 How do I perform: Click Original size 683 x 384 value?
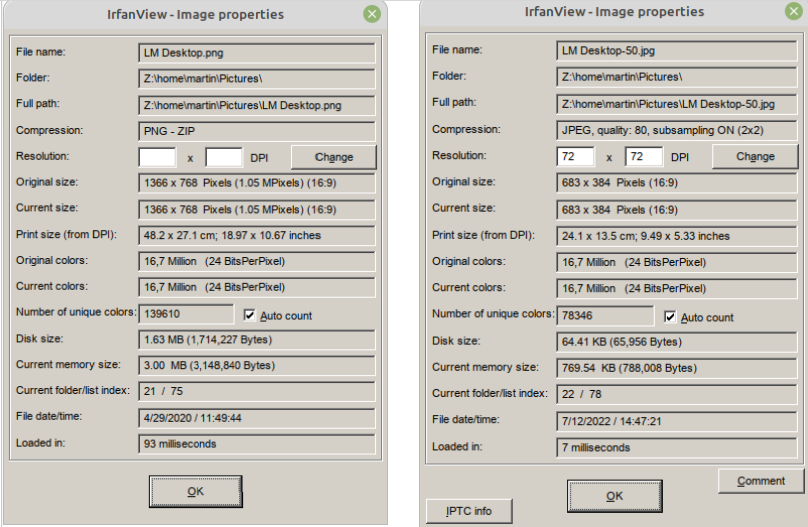(x=677, y=182)
